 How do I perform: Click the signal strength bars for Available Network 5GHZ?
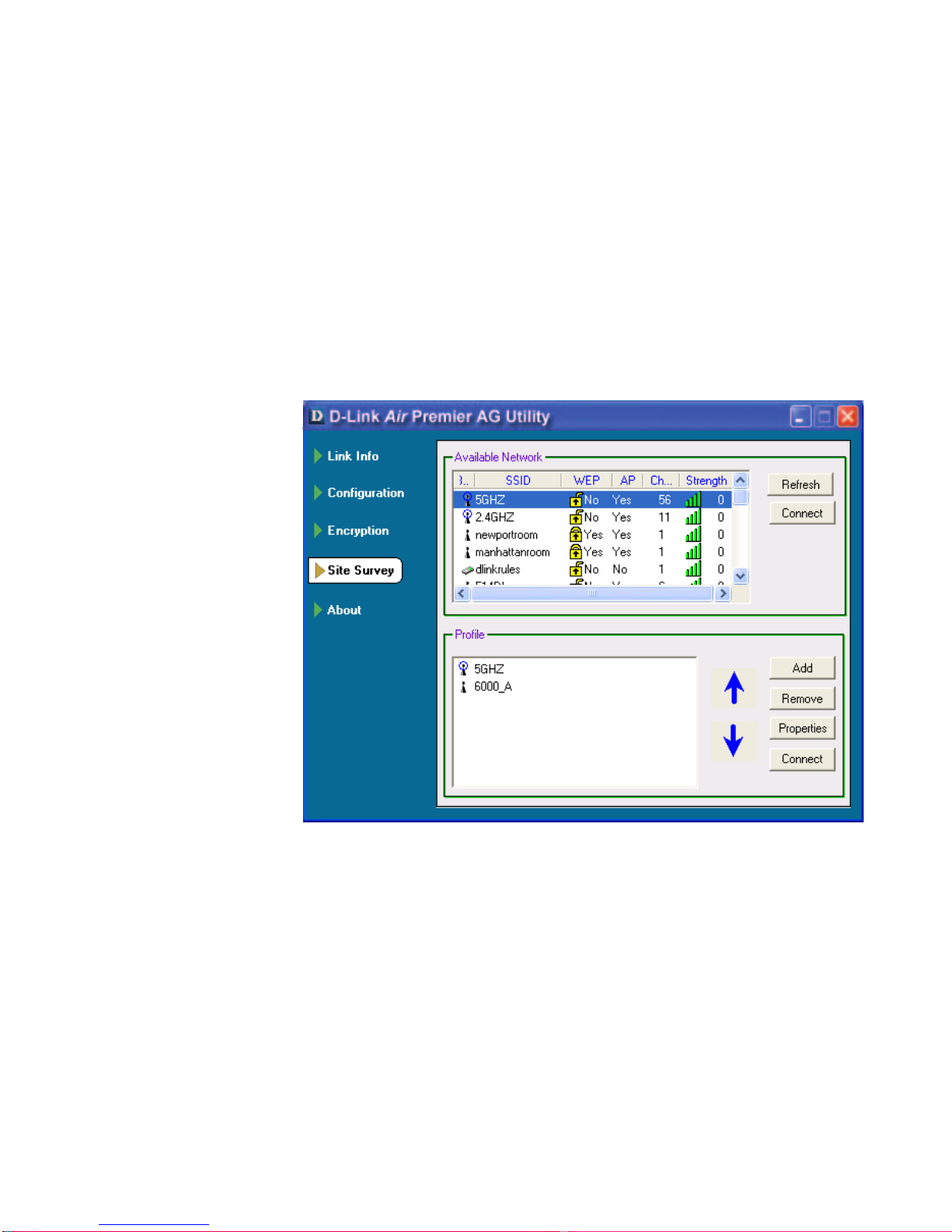(693, 499)
